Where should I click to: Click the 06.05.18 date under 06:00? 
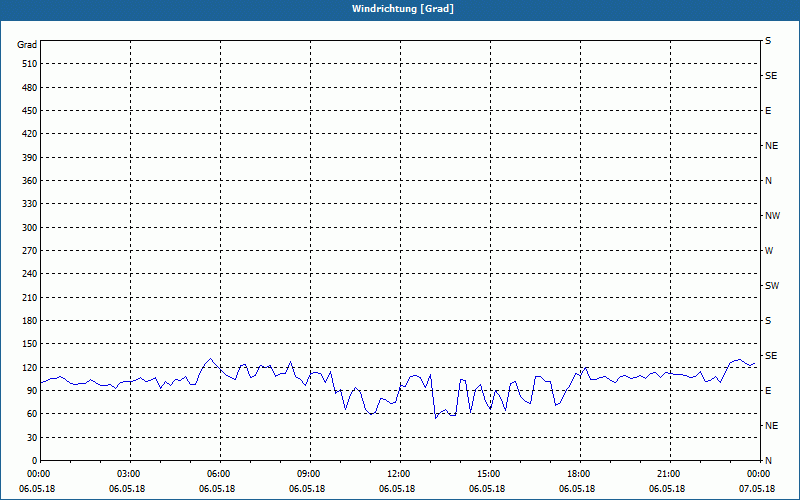pyautogui.click(x=217, y=489)
